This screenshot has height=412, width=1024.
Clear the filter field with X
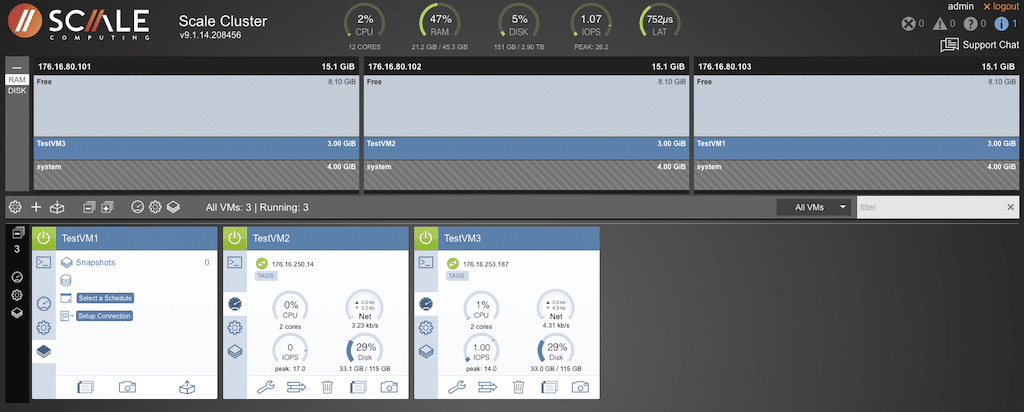click(x=1010, y=207)
